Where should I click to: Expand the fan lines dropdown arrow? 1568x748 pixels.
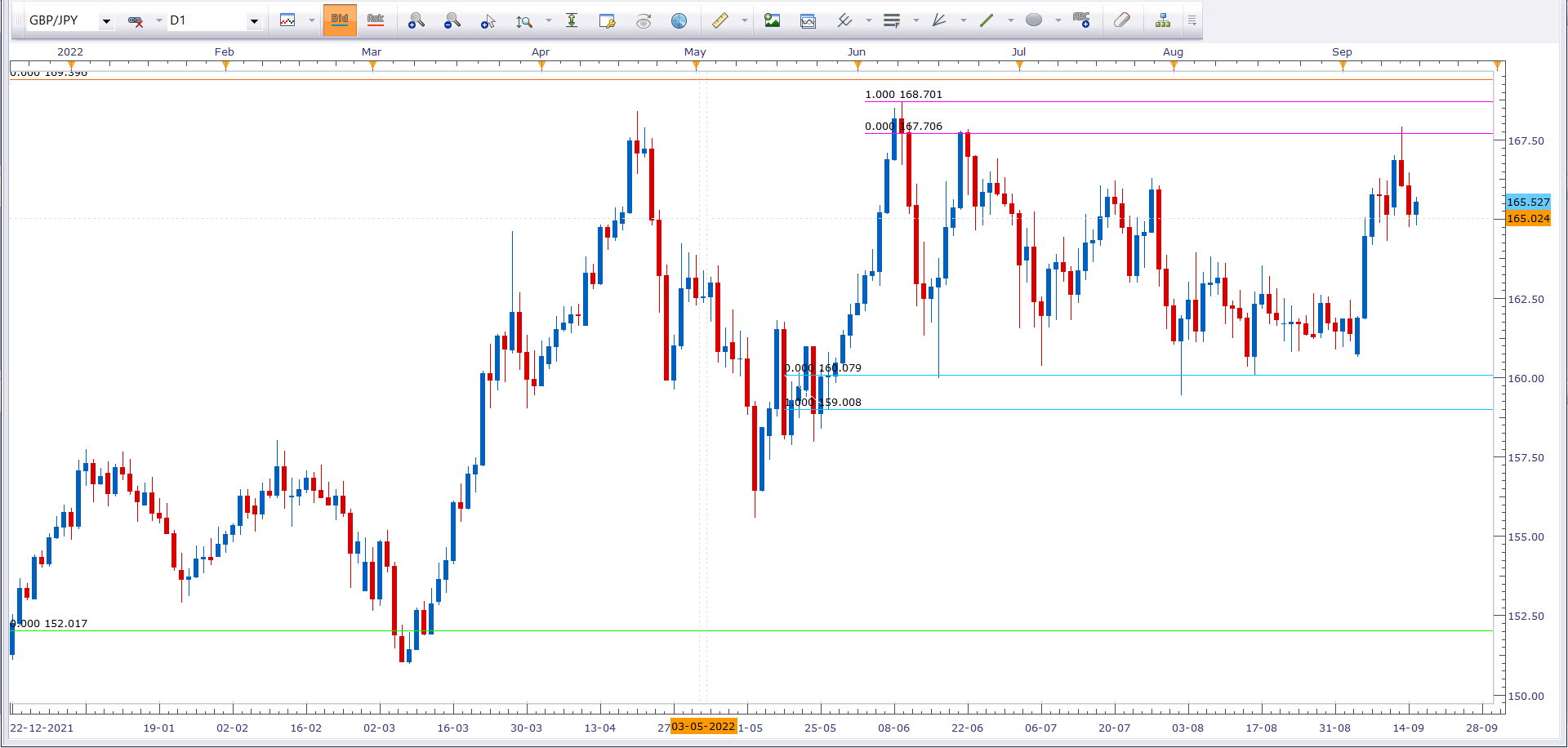coord(963,20)
